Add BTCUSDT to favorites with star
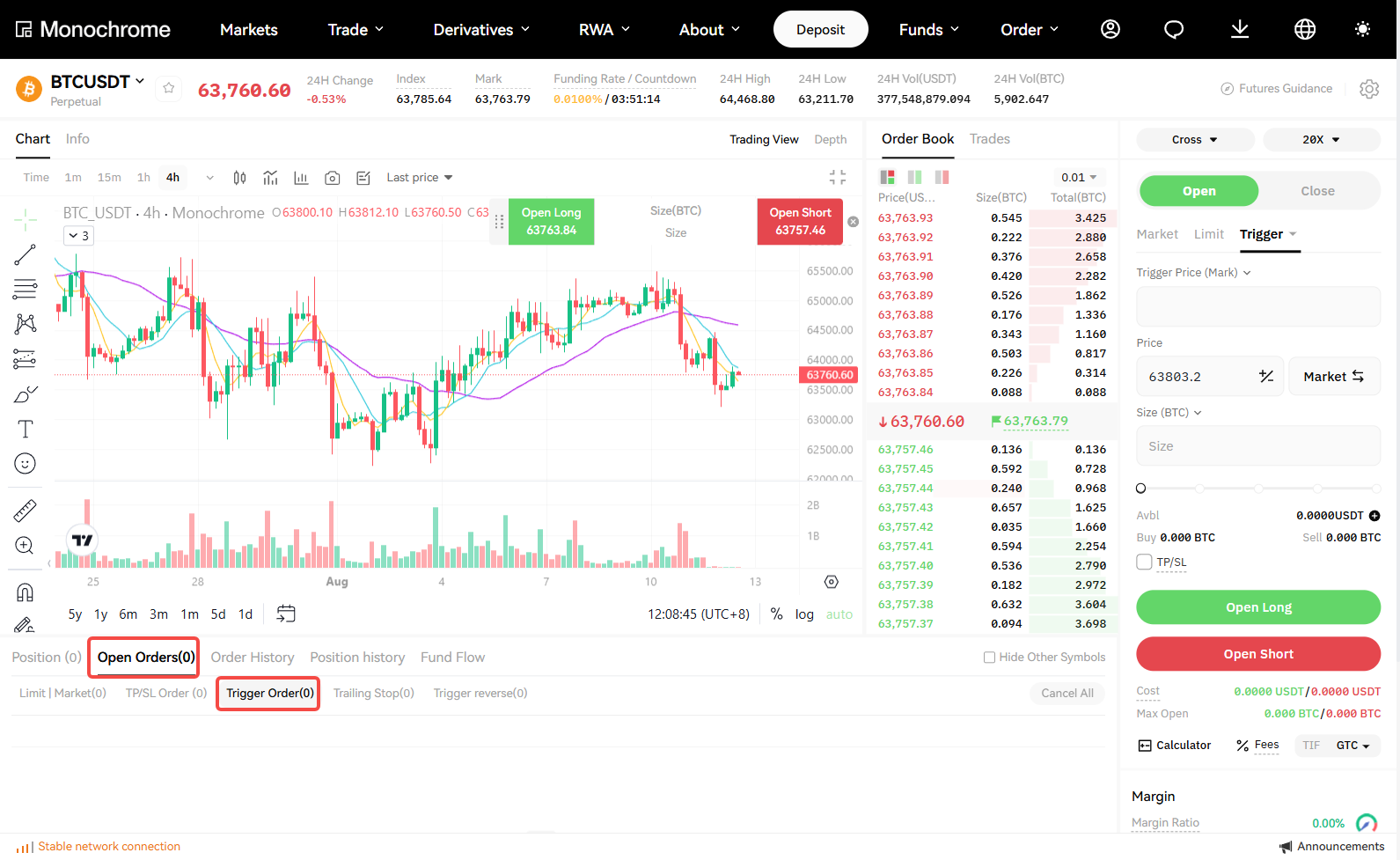The width and height of the screenshot is (1400, 860). click(x=169, y=88)
